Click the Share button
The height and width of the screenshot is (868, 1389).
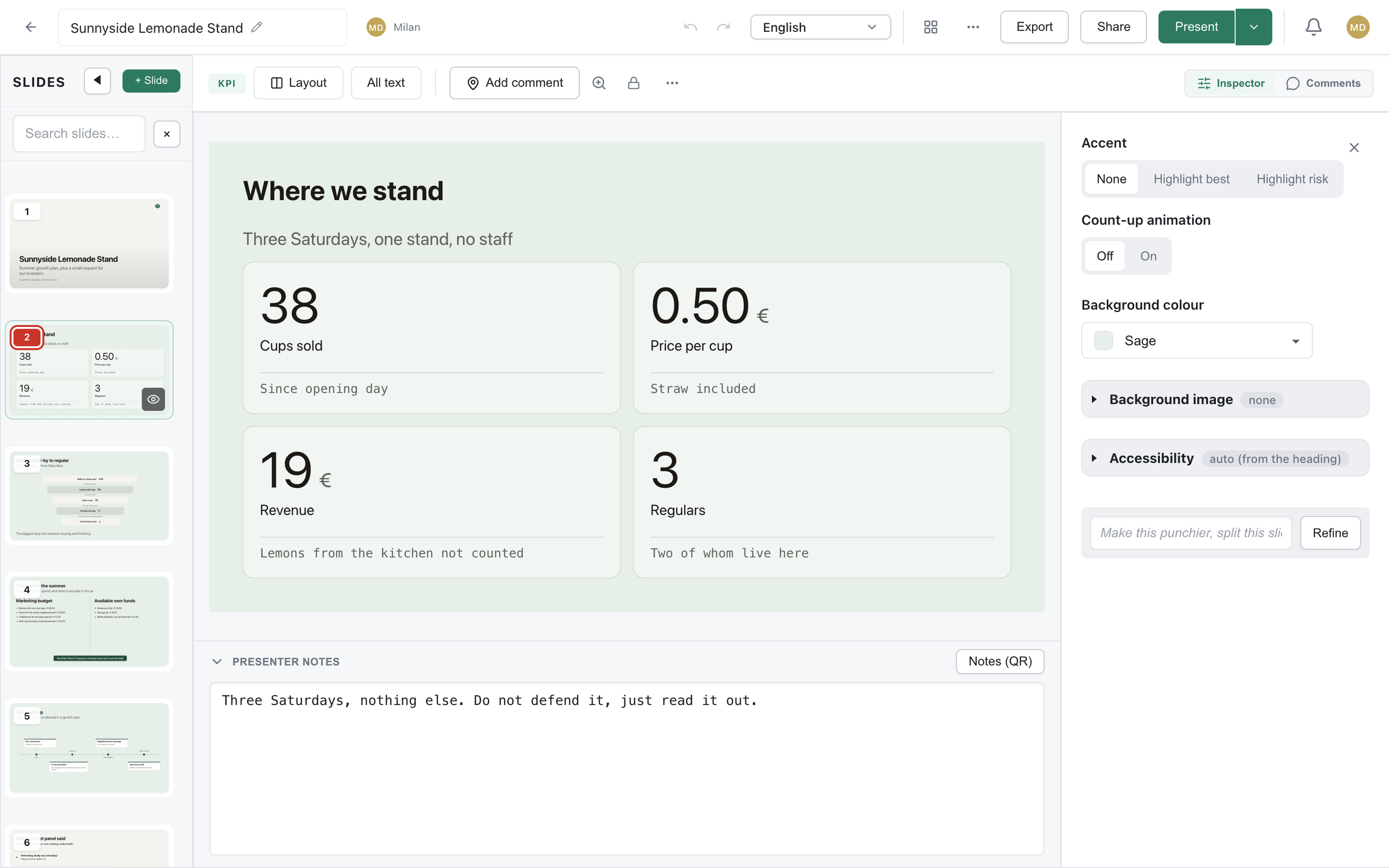(x=1113, y=27)
